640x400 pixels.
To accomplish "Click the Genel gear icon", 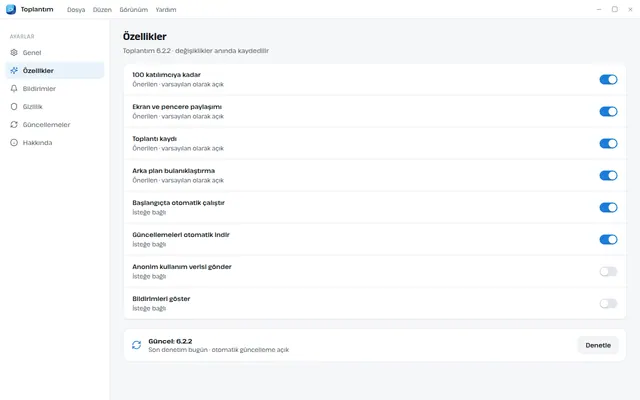I will click(14, 53).
